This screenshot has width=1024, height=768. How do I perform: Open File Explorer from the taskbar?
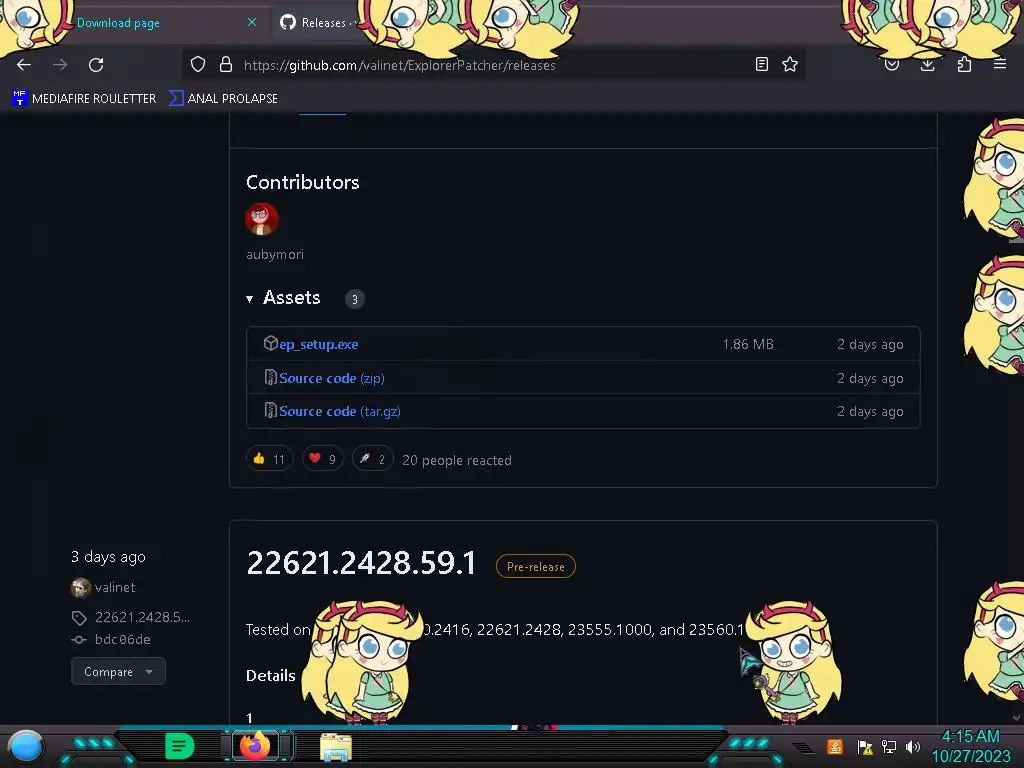click(x=336, y=746)
